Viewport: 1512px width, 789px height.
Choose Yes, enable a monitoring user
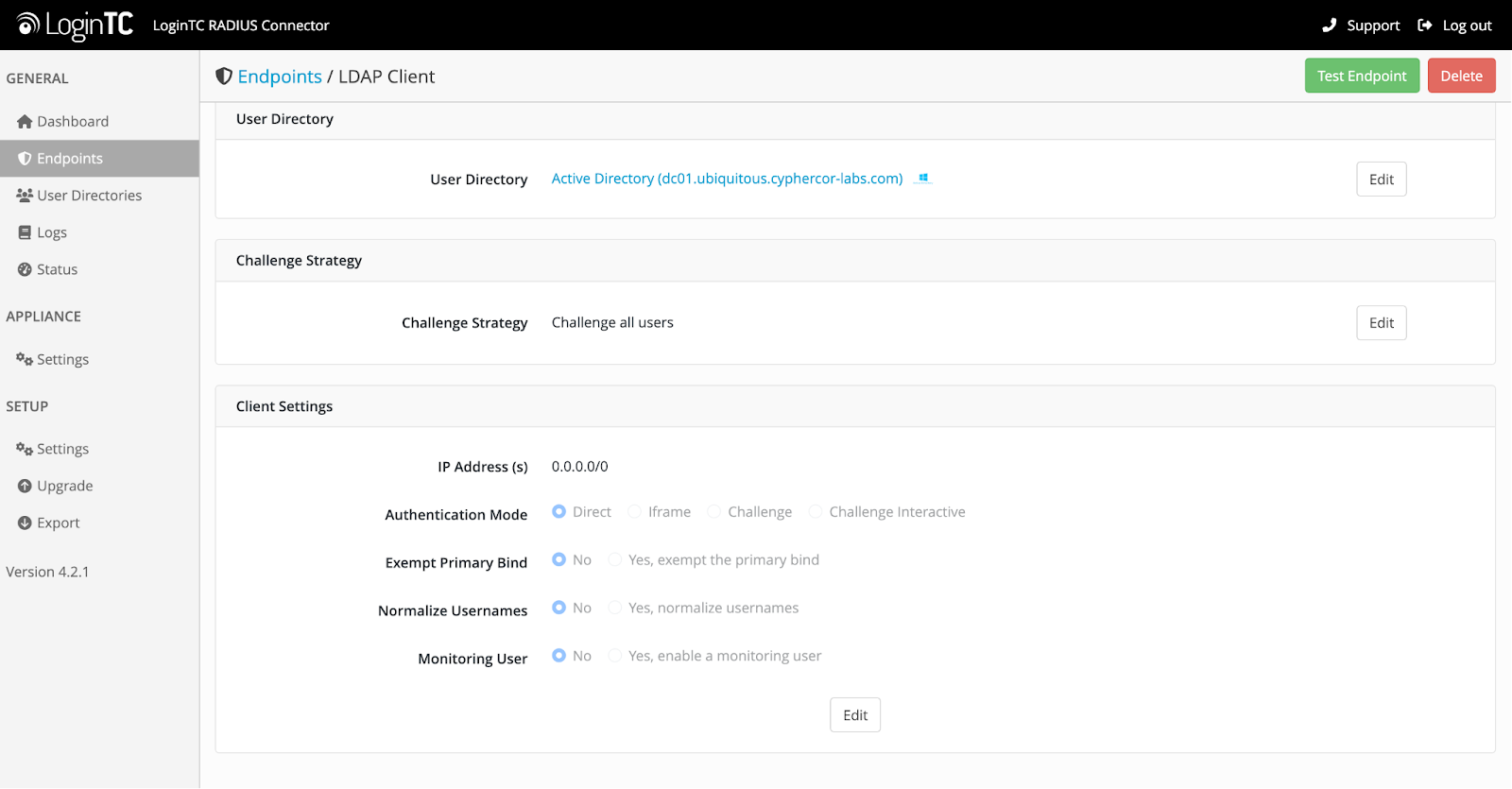pos(615,656)
